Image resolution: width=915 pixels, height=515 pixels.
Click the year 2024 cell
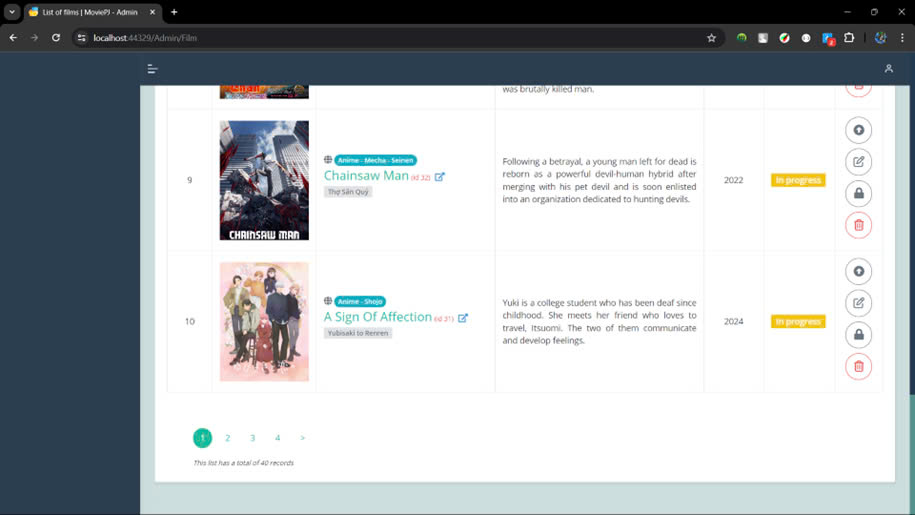[734, 321]
